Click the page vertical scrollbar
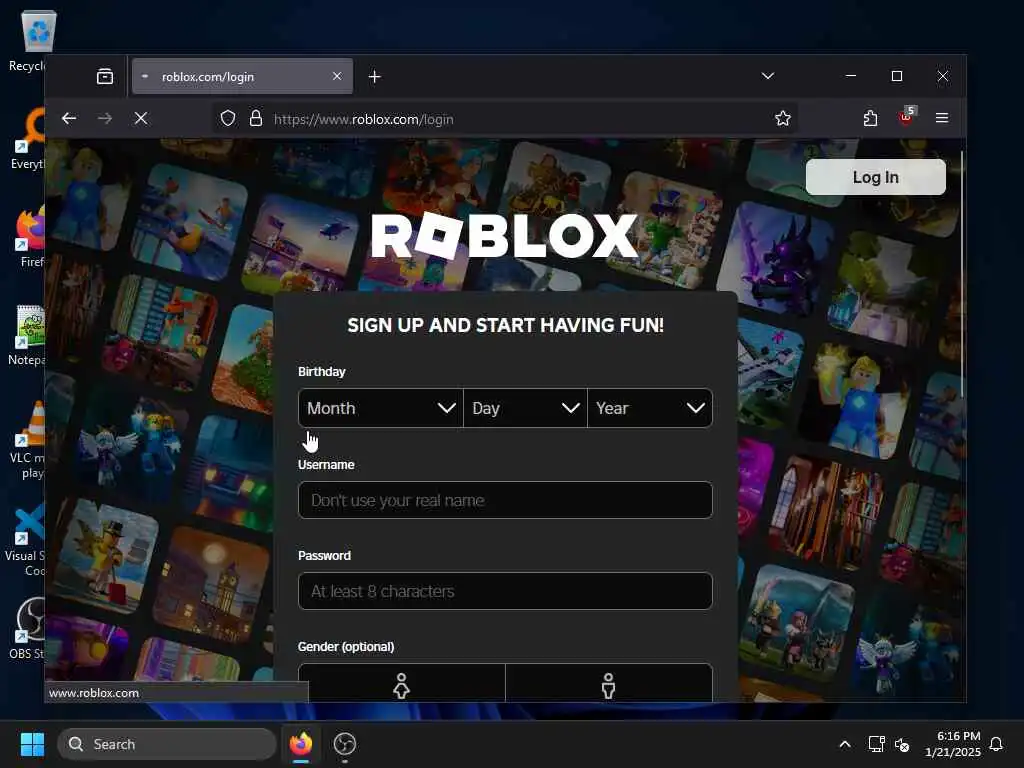Image resolution: width=1024 pixels, height=768 pixels. pos(962,274)
